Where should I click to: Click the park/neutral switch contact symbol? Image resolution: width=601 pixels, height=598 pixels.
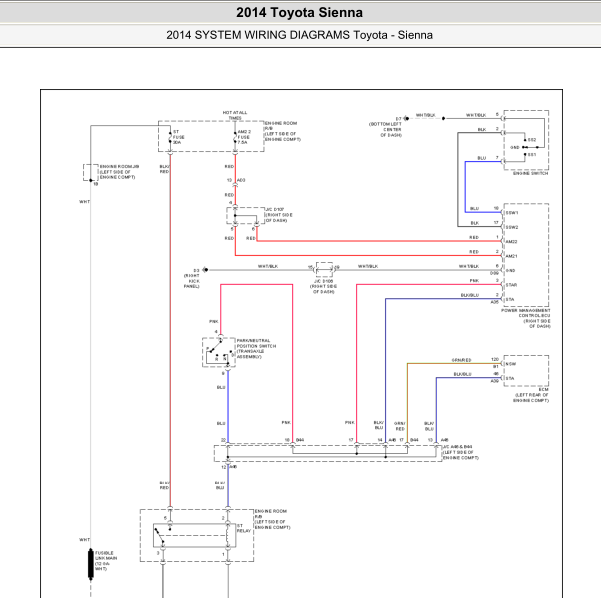pos(218,353)
